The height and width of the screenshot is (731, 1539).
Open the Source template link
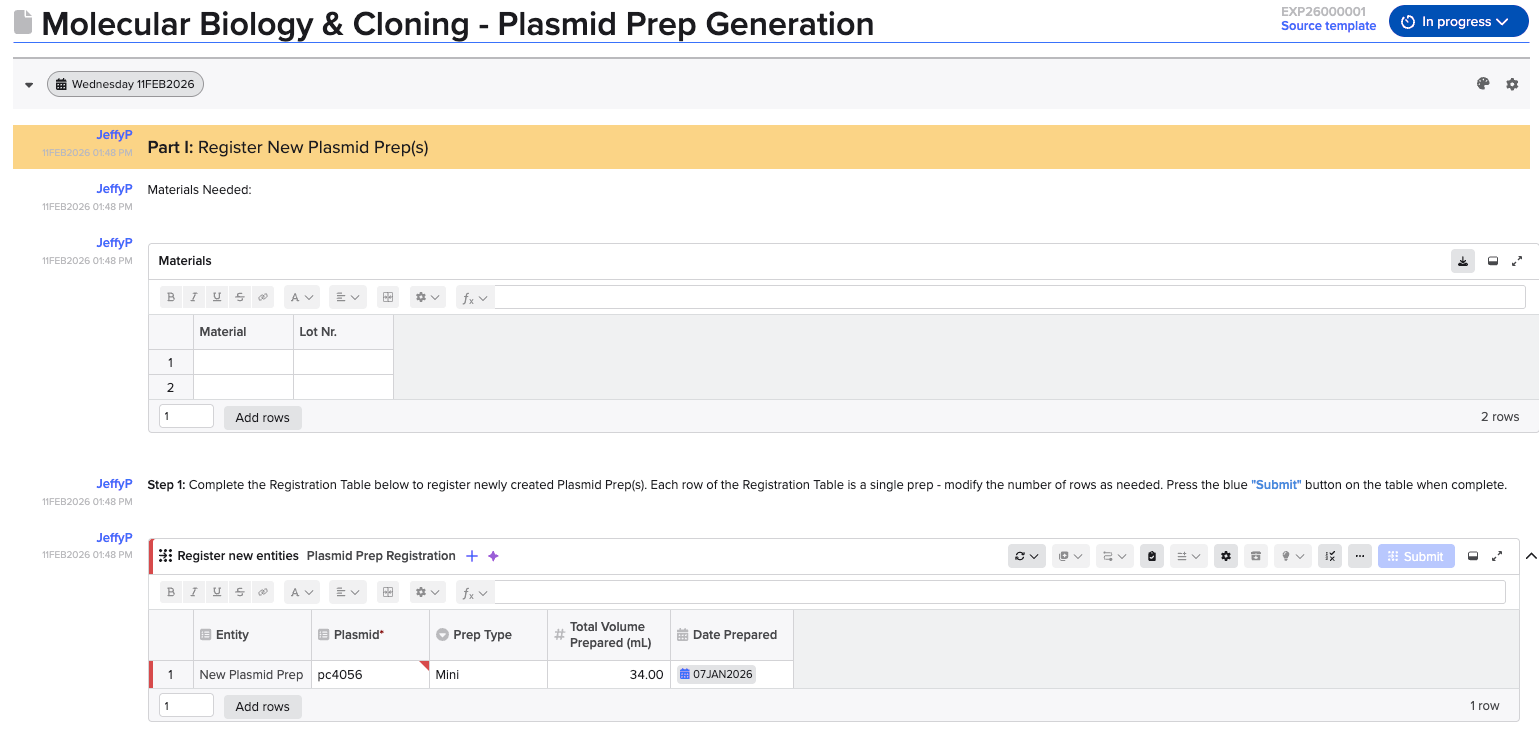1328,26
